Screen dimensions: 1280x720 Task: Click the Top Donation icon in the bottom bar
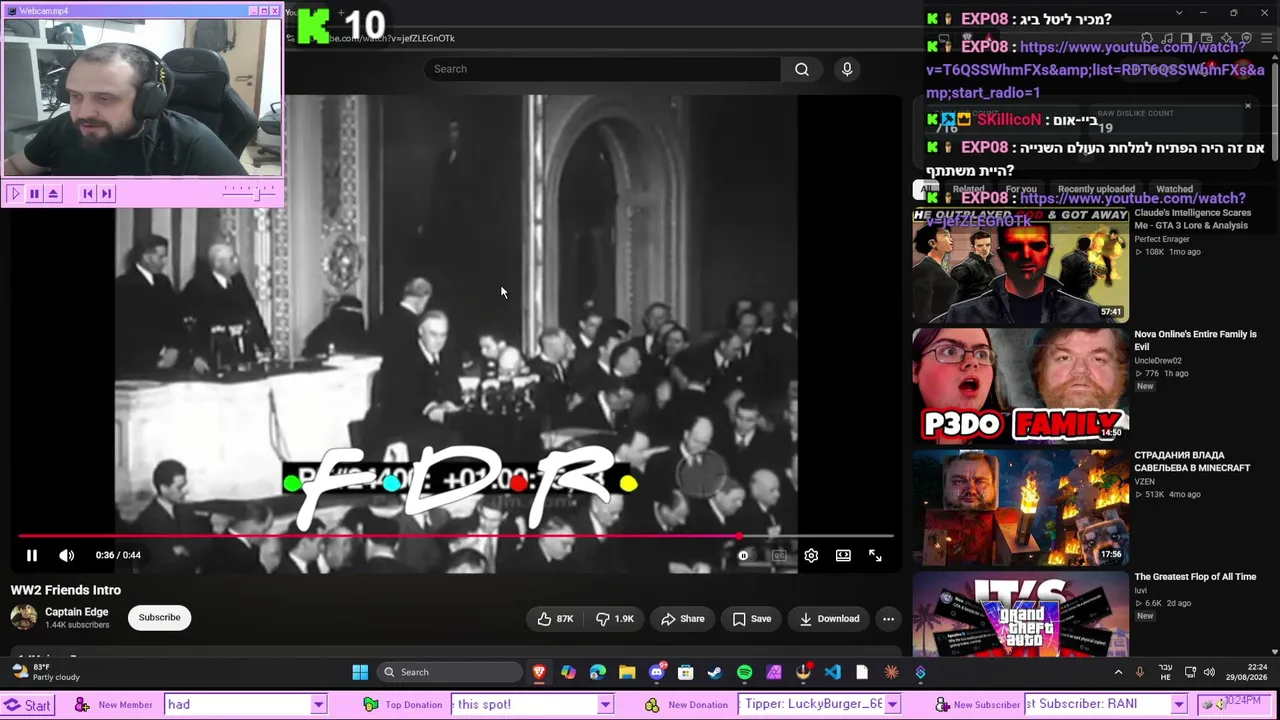(370, 705)
